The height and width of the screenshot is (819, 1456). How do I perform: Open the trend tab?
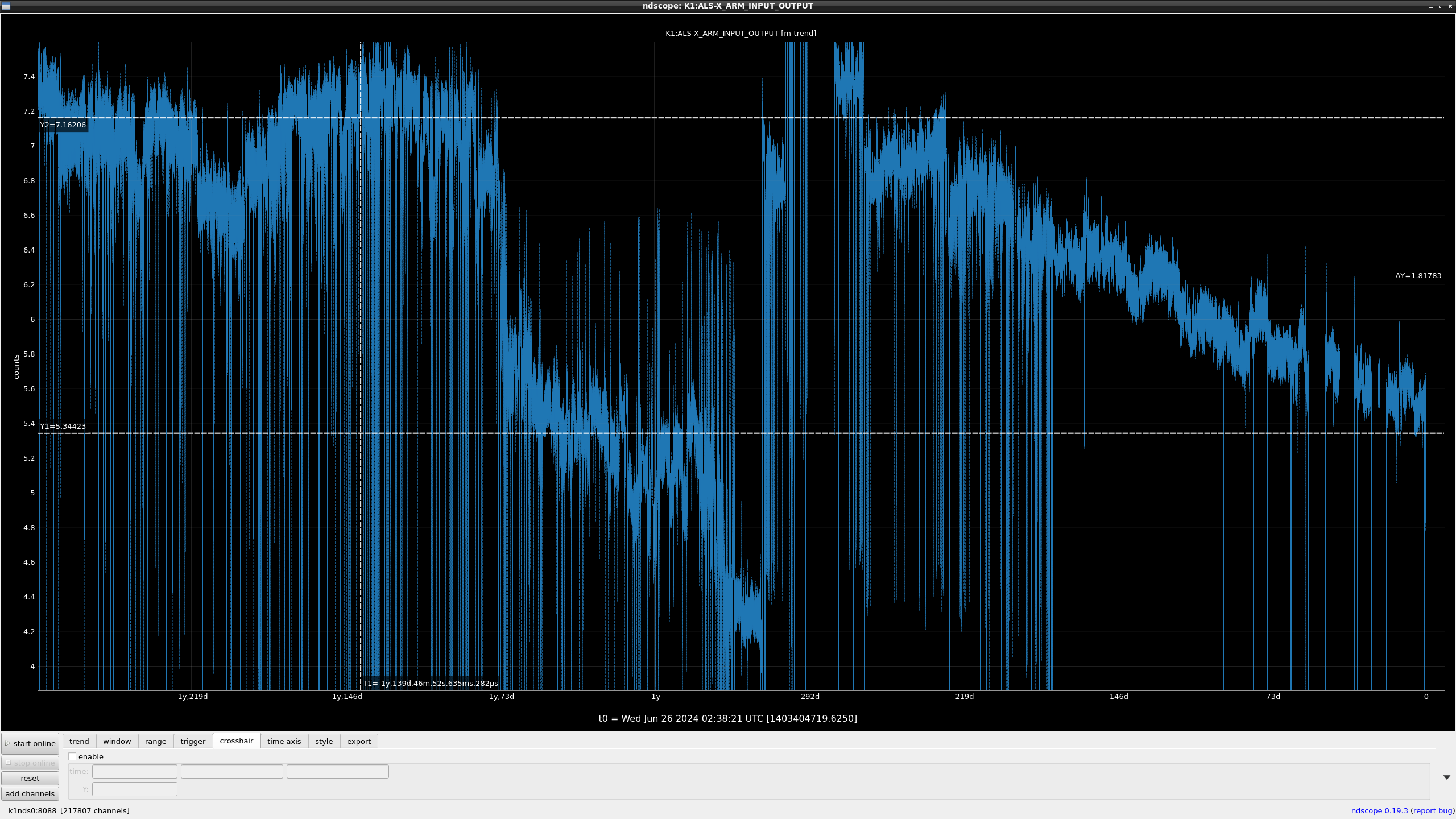coord(79,741)
